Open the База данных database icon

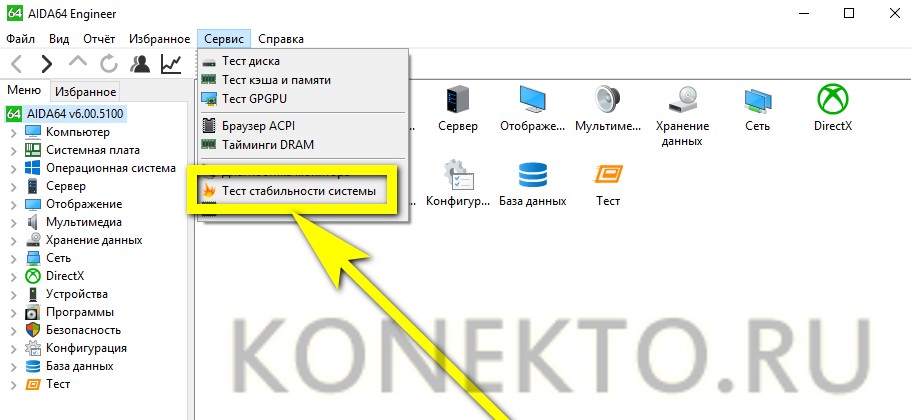click(x=532, y=175)
